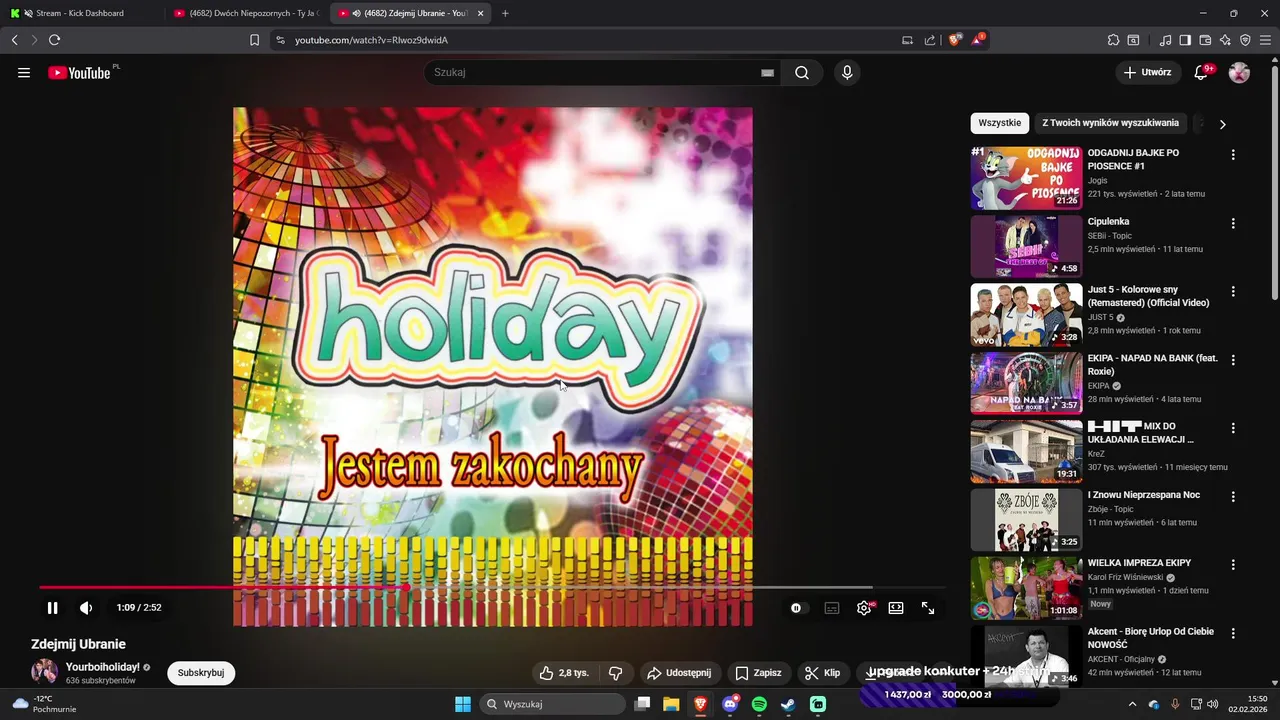This screenshot has height=720, width=1280.
Task: Click the Udostępnij share button
Action: [x=679, y=673]
